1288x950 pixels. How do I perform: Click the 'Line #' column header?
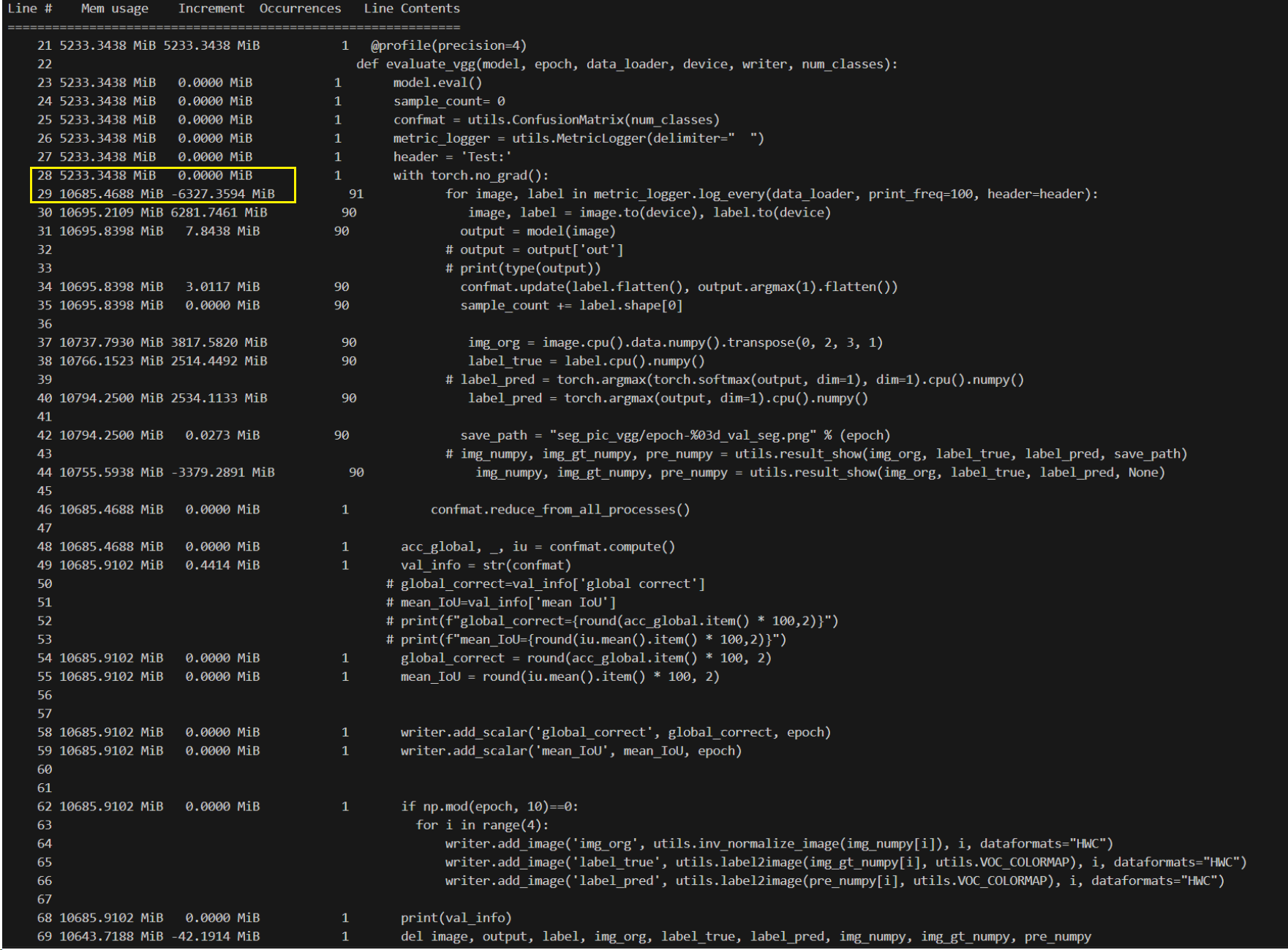pyautogui.click(x=29, y=9)
